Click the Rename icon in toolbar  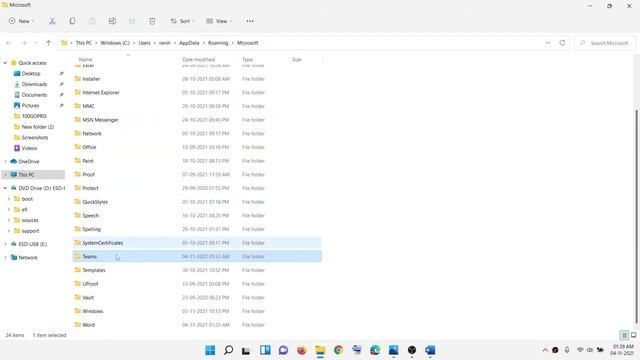(x=112, y=21)
